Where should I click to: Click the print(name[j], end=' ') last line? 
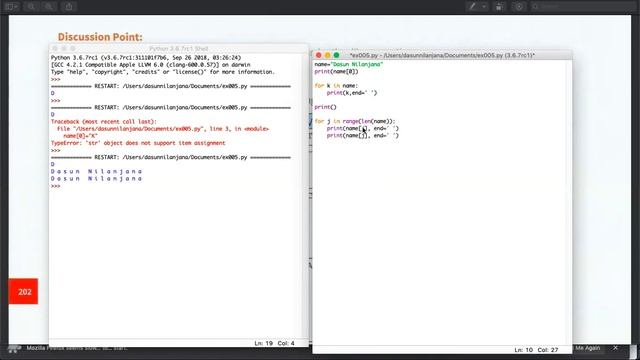(x=362, y=136)
